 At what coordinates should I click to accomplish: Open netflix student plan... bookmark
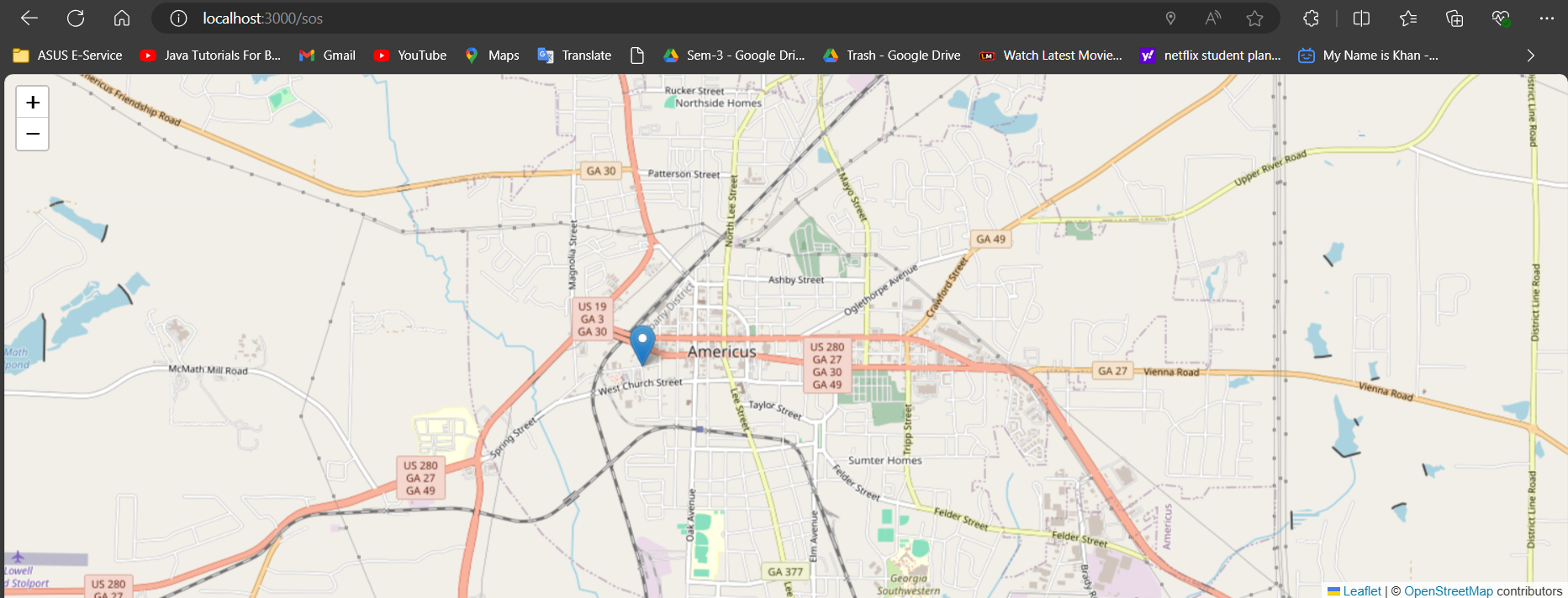point(1211,56)
